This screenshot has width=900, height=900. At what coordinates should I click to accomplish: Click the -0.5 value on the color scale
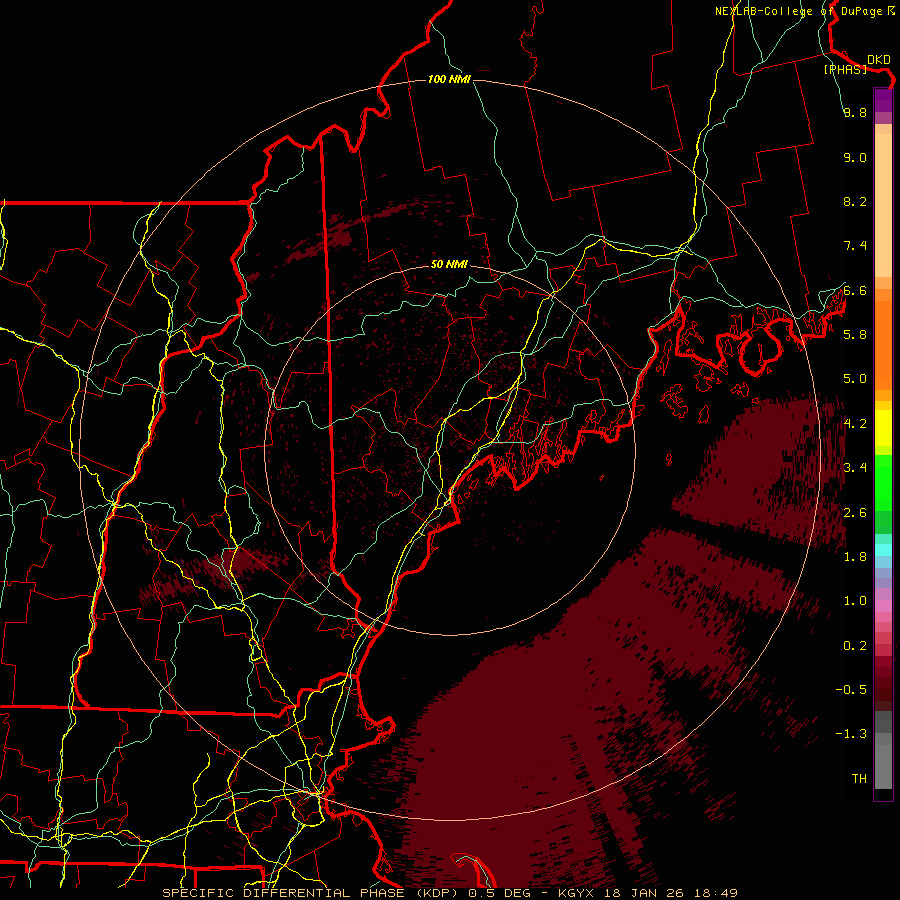[851, 689]
